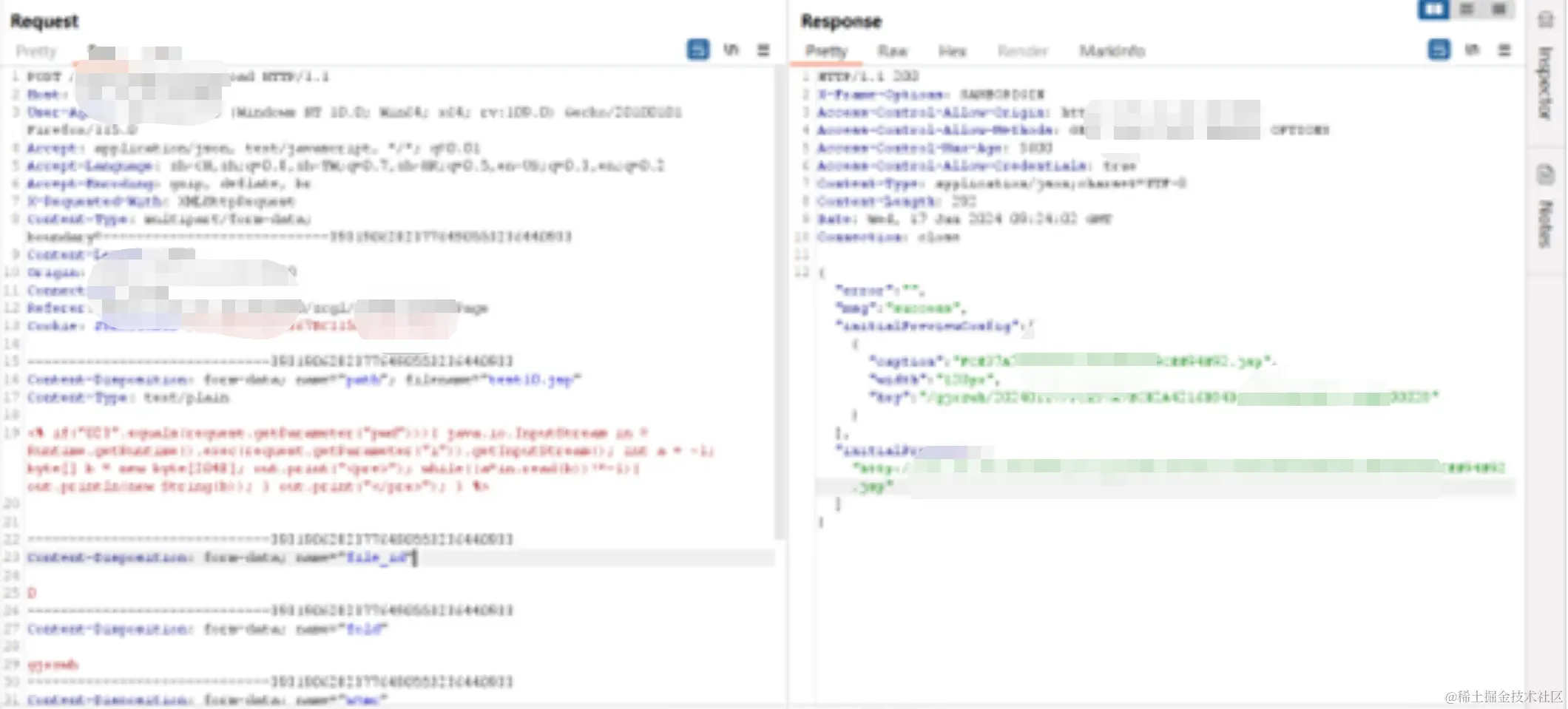Click the Date response header line
This screenshot has width=1568, height=709.
964,219
